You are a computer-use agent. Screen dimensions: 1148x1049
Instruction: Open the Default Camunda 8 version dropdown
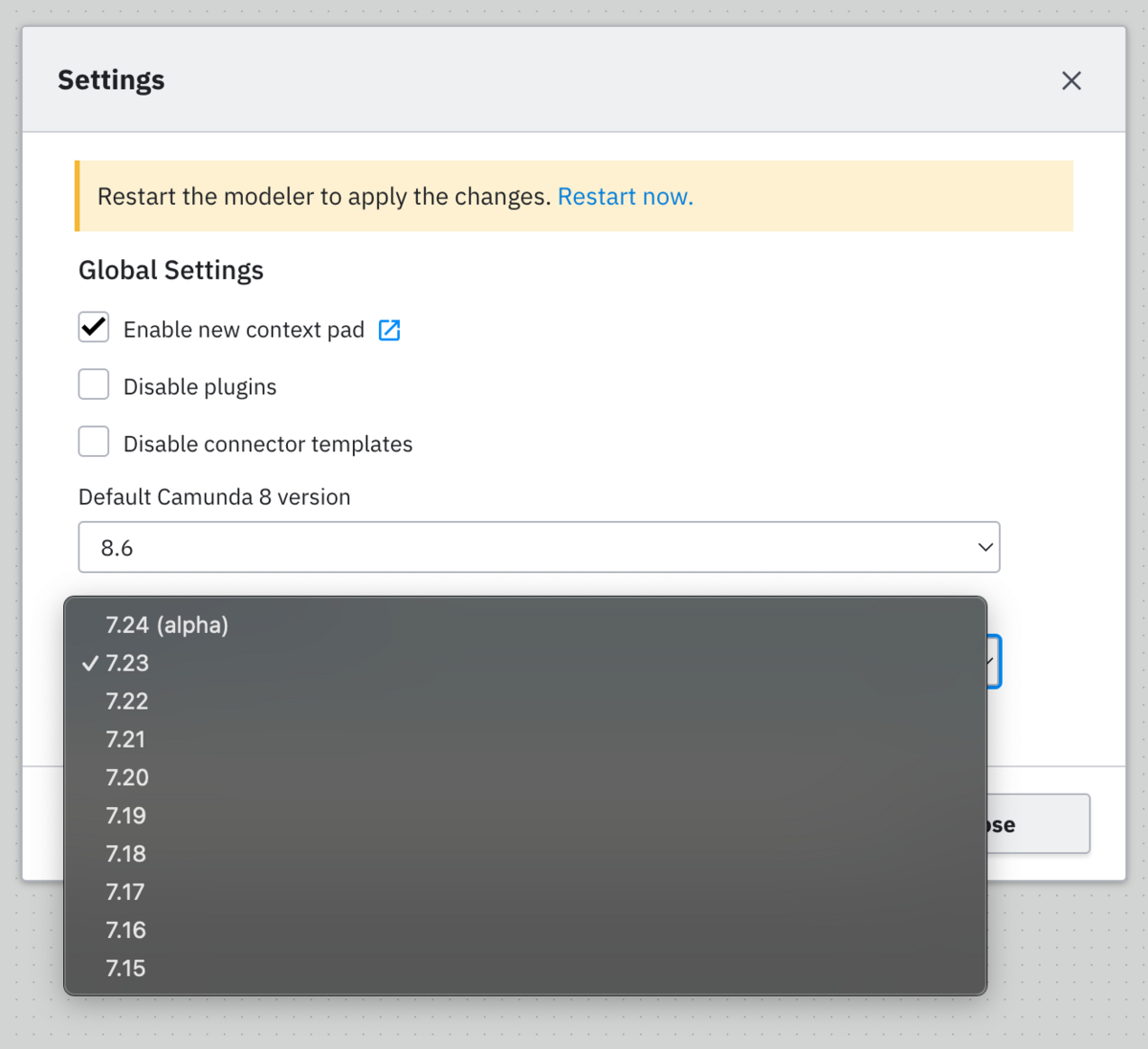pos(539,547)
